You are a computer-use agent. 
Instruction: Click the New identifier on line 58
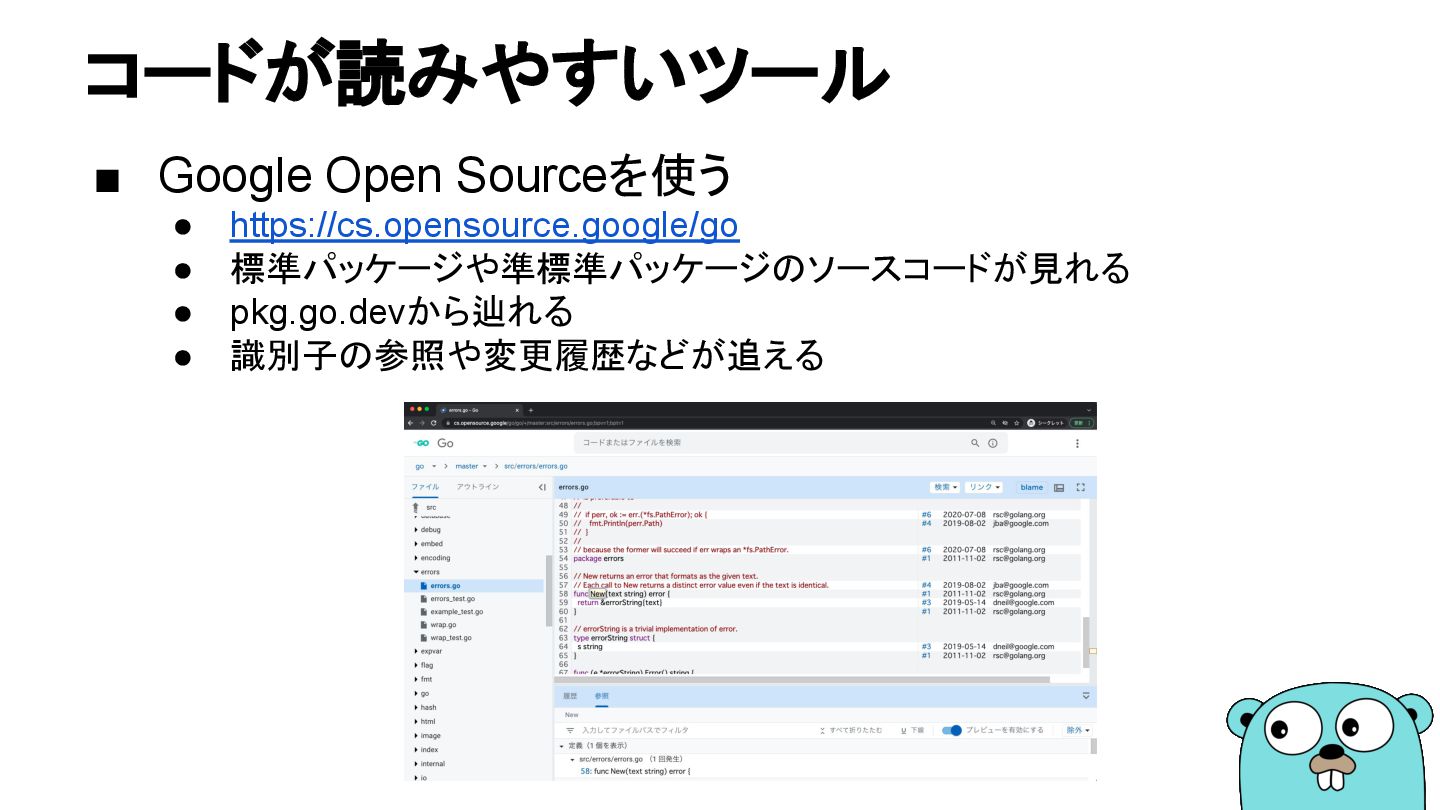coord(597,594)
